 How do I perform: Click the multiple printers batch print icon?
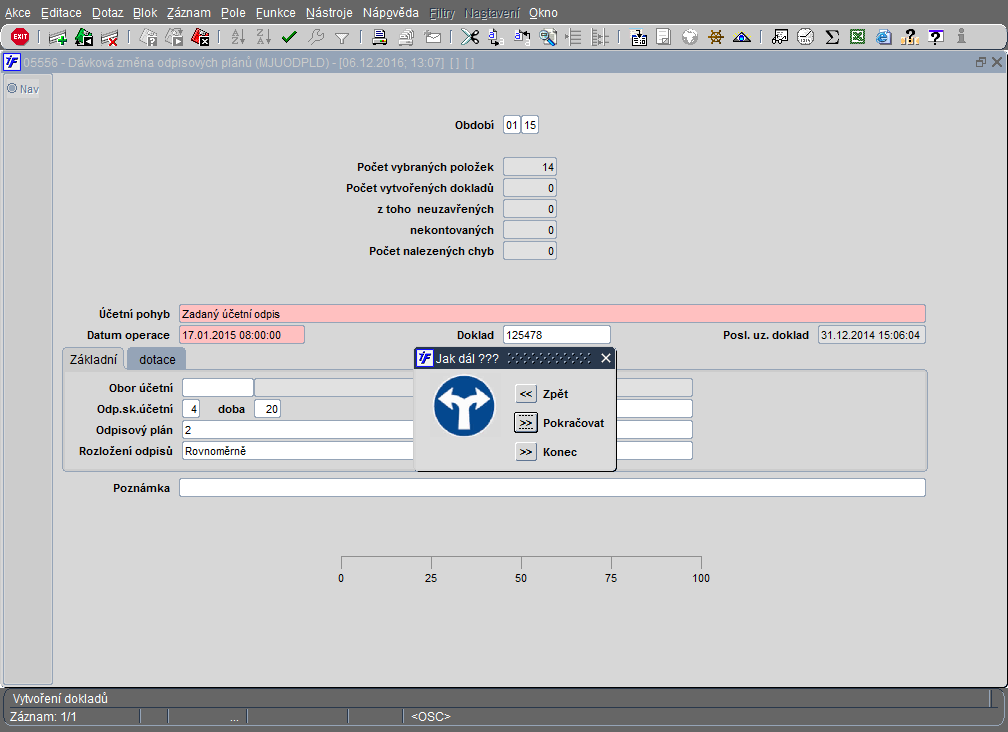[406, 37]
